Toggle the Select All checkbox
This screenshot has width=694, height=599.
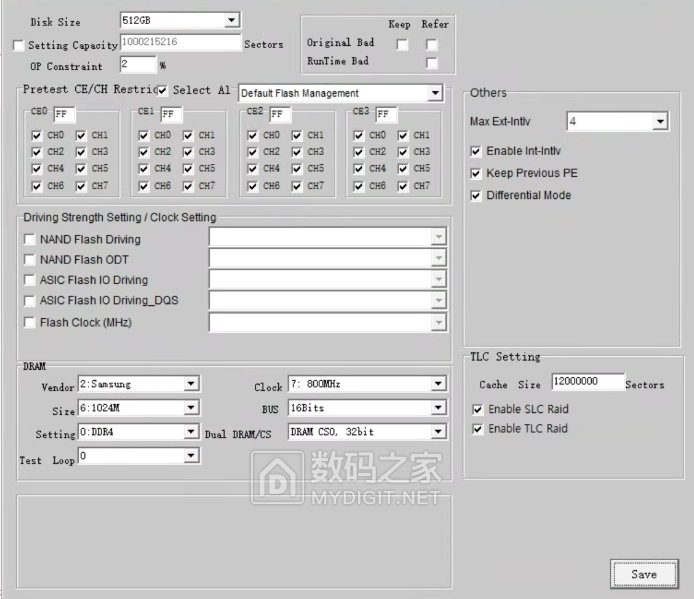[x=162, y=91]
